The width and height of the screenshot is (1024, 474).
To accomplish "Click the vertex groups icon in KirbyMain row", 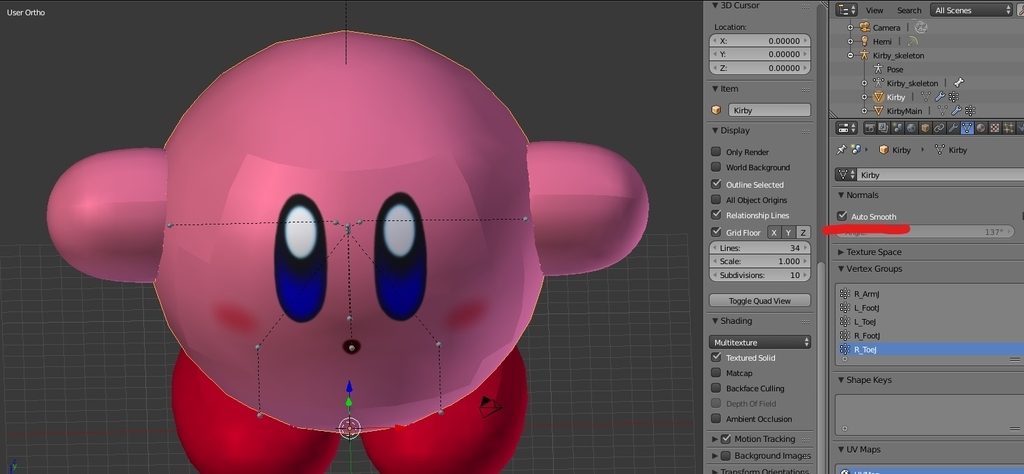I will (x=970, y=111).
